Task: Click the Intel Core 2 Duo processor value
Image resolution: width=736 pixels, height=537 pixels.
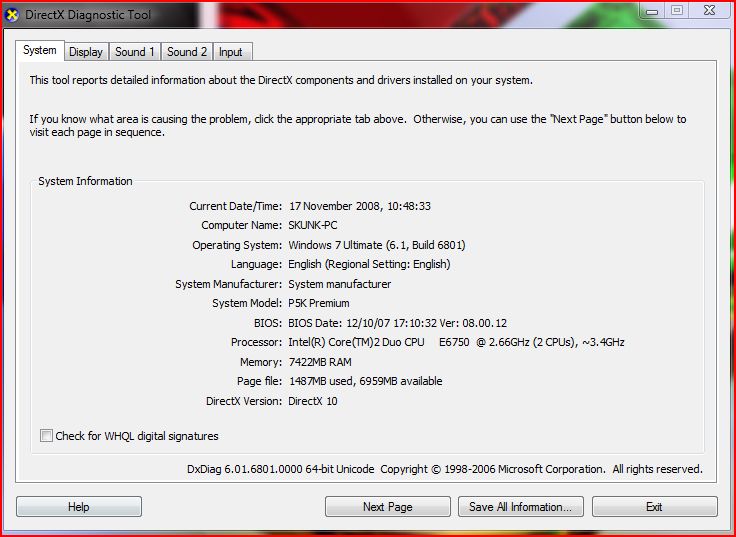Action: 456,342
